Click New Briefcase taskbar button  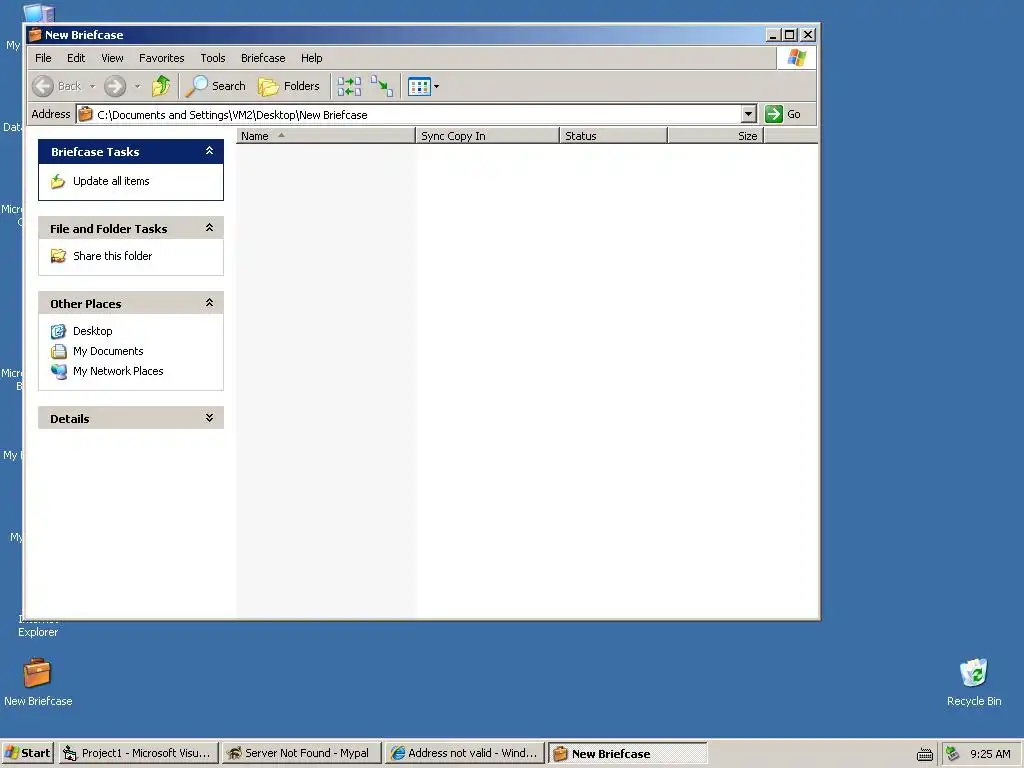(628, 753)
